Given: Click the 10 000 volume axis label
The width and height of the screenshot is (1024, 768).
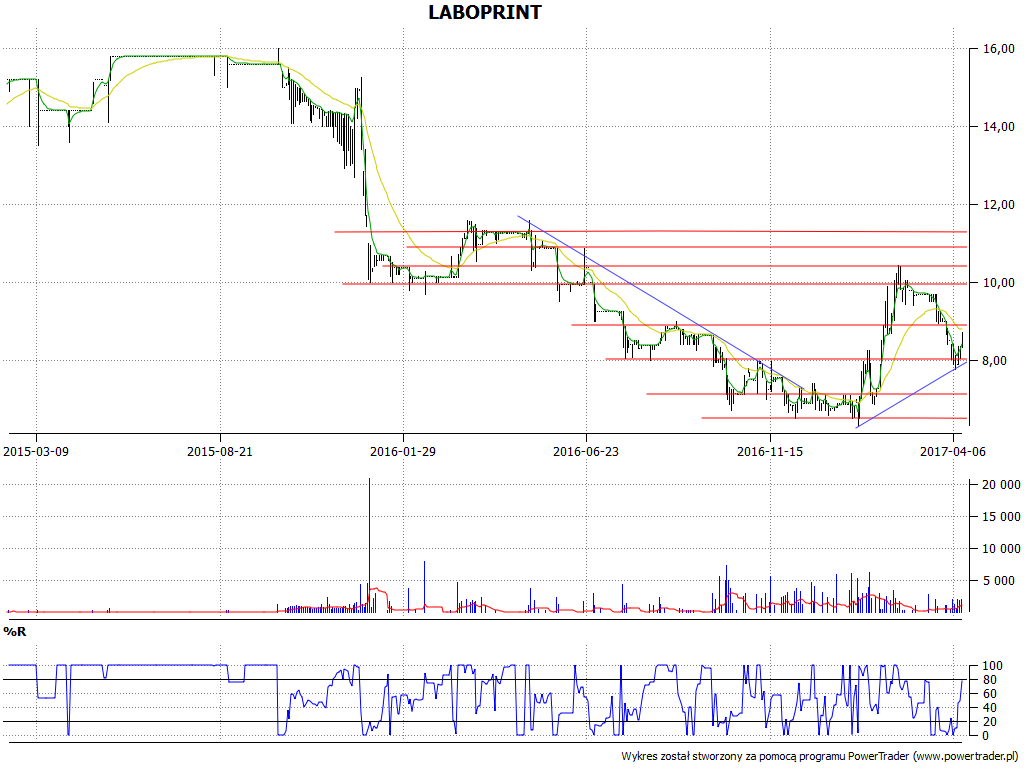Looking at the screenshot, I should point(1002,549).
